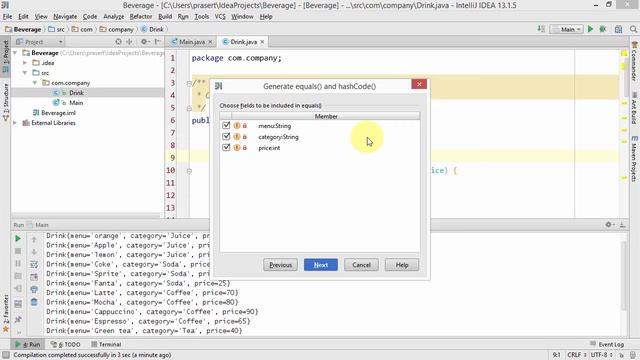
Task: Open Search Everywhere with the magnifier icon
Action: tap(633, 29)
